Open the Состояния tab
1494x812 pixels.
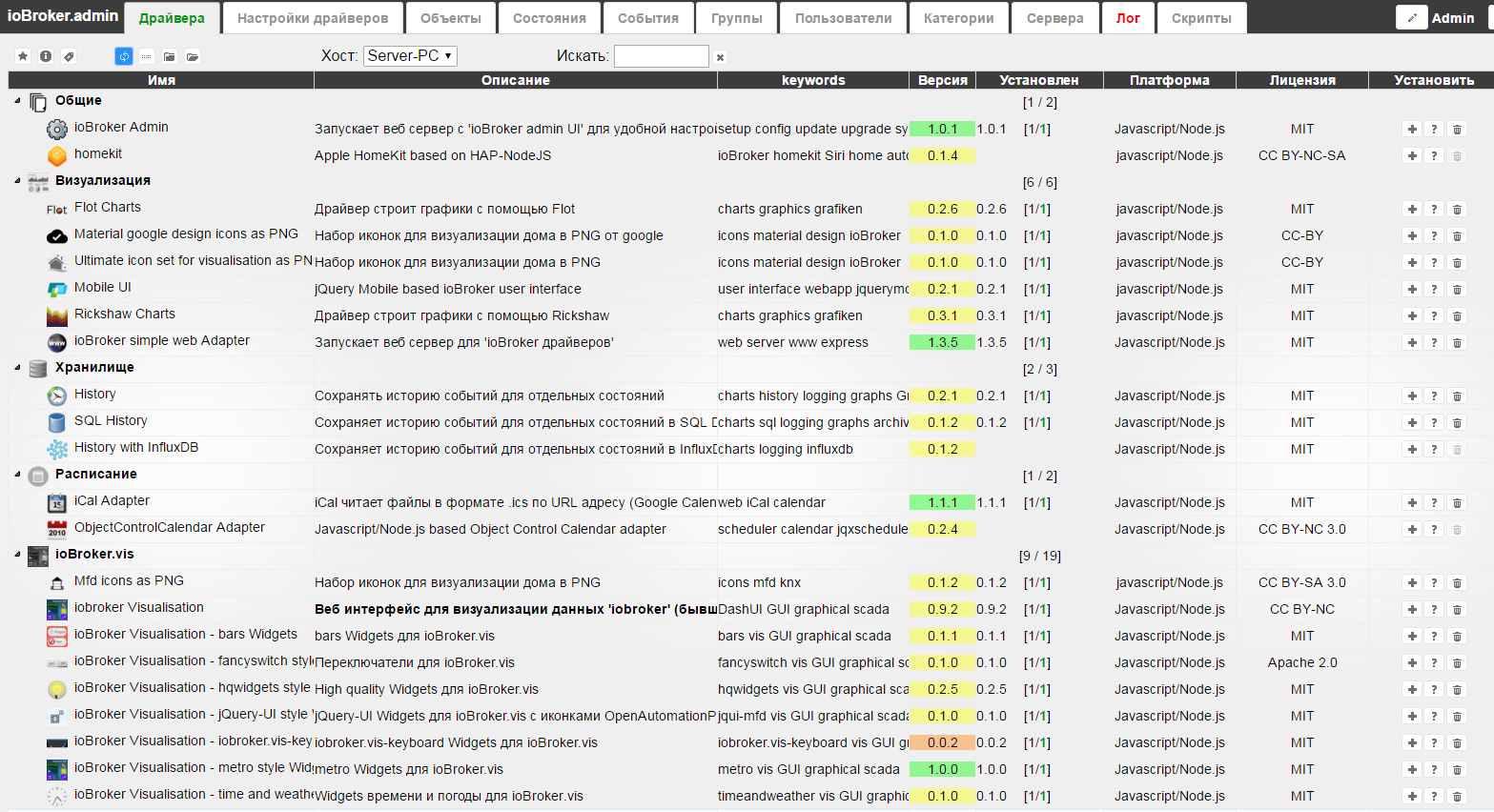[x=549, y=18]
